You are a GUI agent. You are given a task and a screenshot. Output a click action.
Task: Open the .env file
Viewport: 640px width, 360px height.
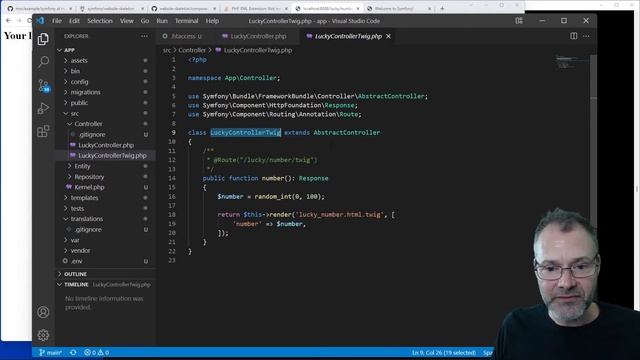pyautogui.click(x=105, y=261)
